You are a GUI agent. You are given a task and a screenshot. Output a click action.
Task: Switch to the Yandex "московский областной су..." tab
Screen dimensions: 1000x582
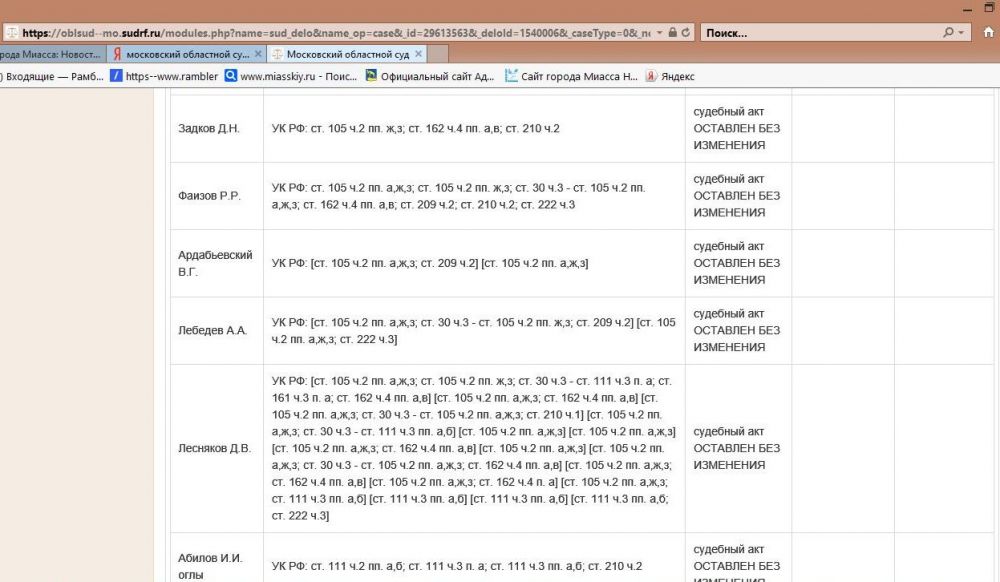point(180,54)
